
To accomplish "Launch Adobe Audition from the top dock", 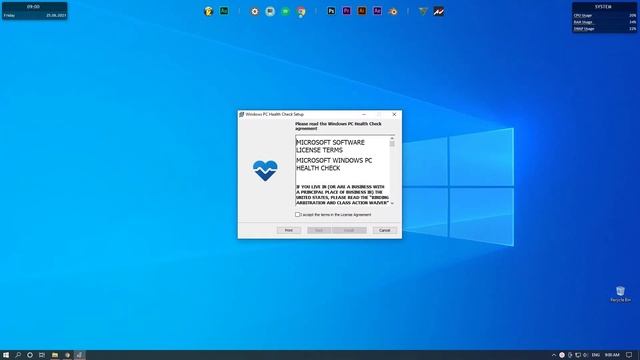I will click(x=224, y=11).
